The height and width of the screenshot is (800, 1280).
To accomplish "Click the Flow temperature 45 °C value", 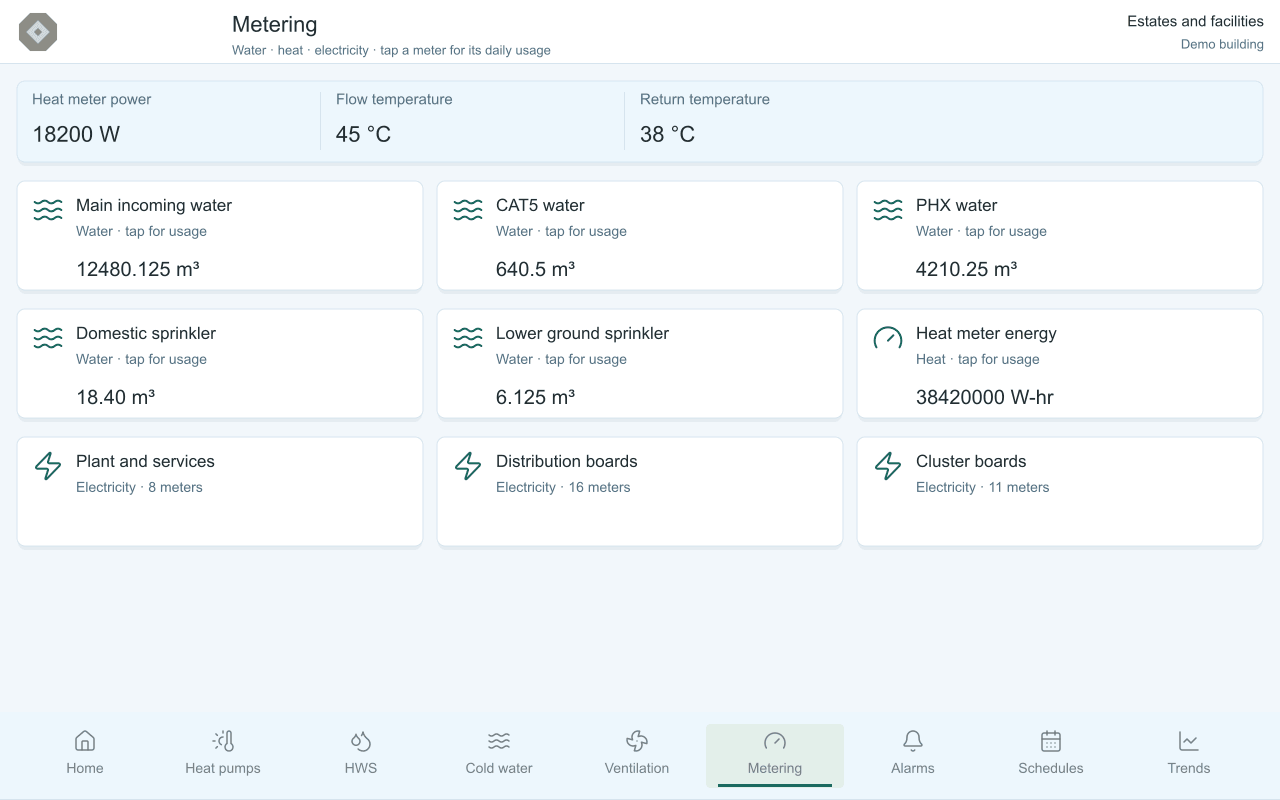I will click(363, 134).
